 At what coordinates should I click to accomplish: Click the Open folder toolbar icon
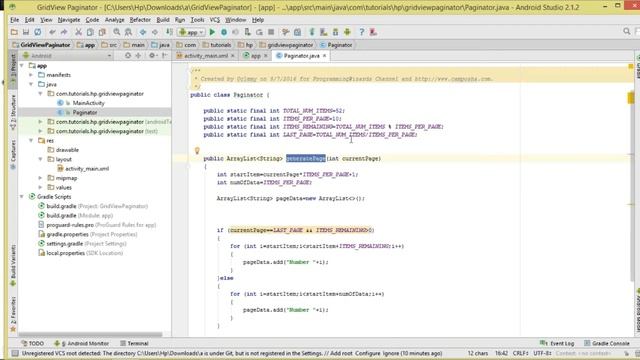(14, 32)
